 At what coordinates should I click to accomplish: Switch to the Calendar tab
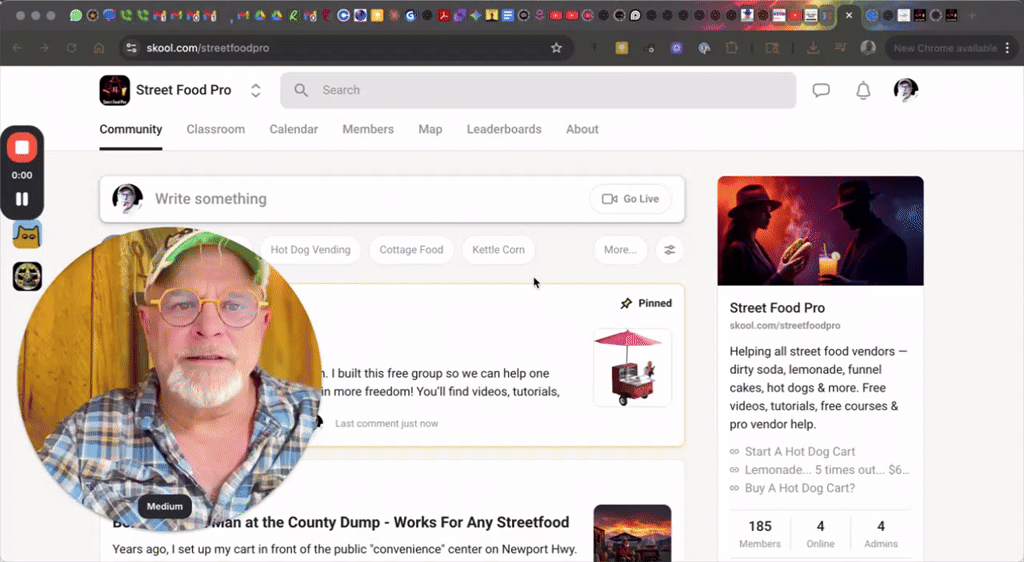(x=294, y=129)
